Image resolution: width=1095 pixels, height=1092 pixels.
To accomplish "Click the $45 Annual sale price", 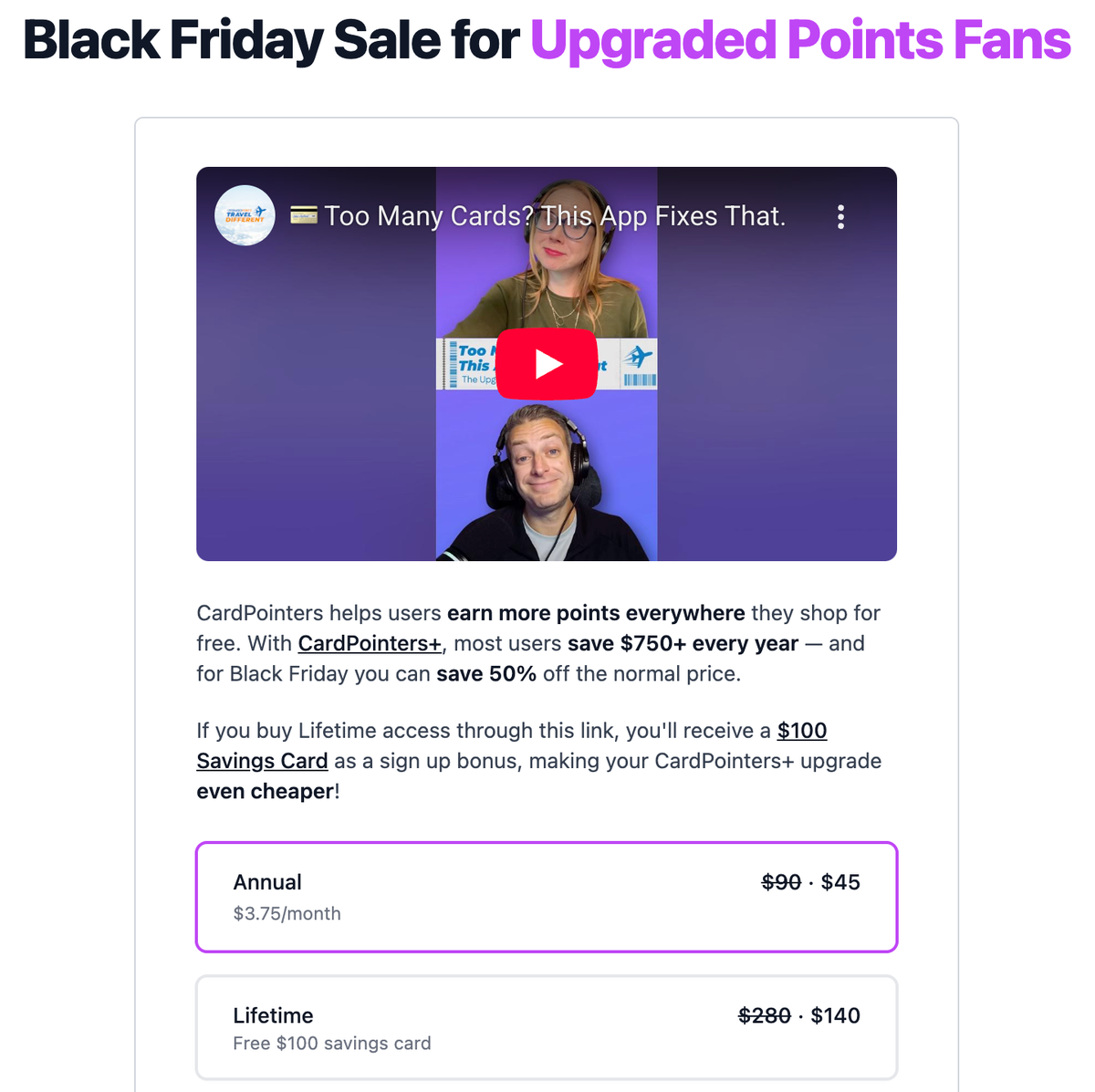I will tap(839, 882).
